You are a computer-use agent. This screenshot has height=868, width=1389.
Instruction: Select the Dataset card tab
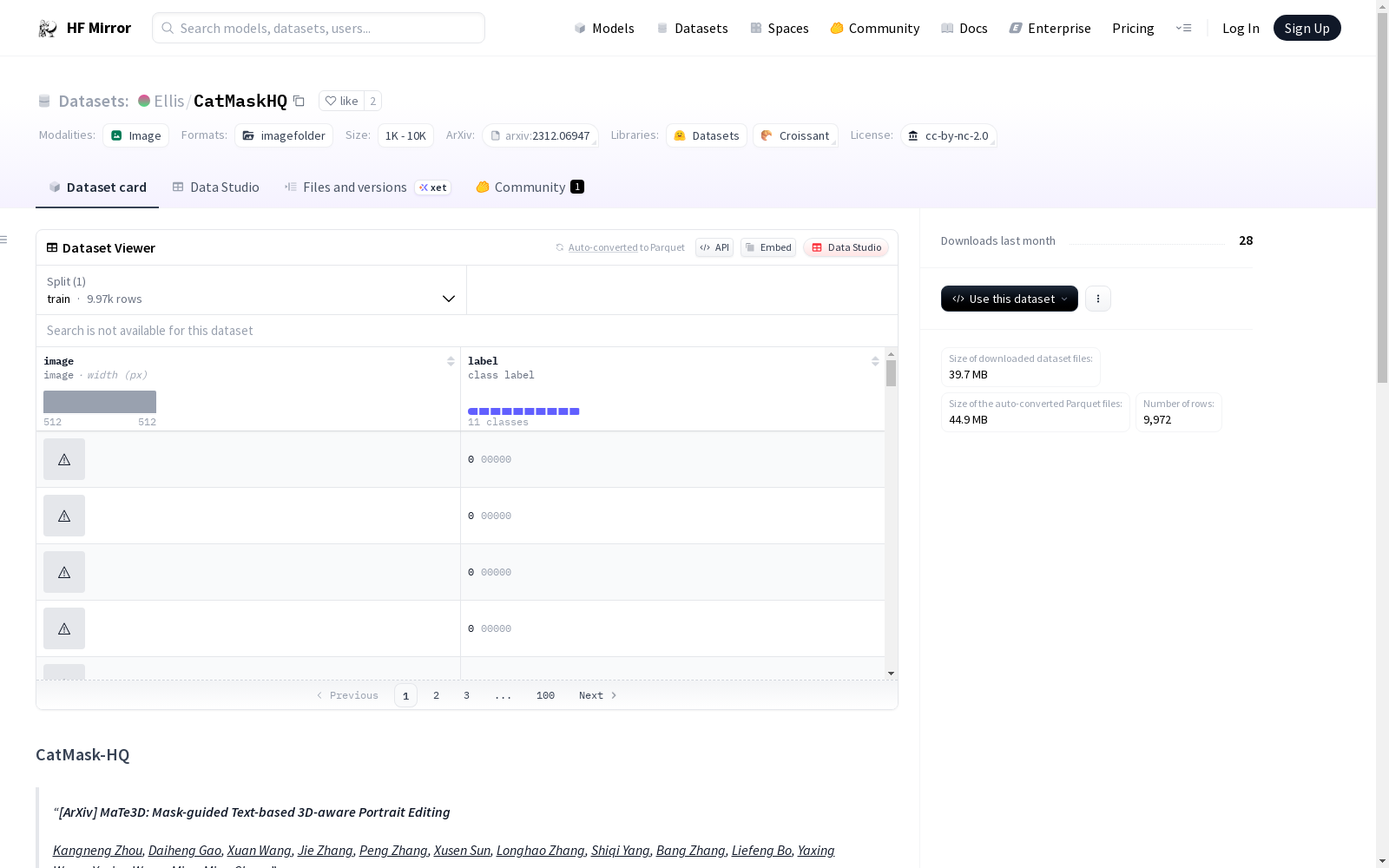97,187
